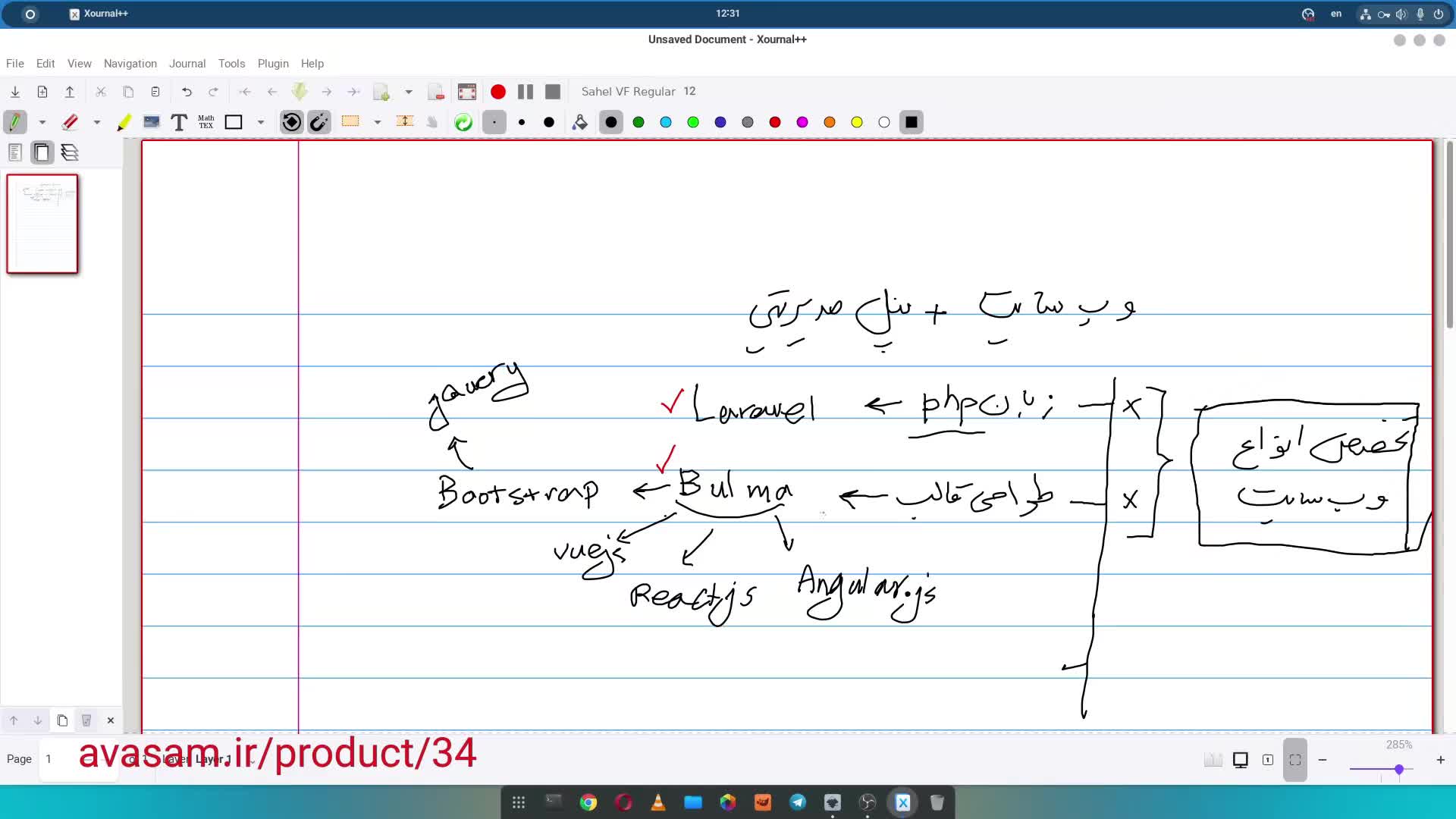Toggle the fine line thickness button
This screenshot has height=819, width=1456.
(x=494, y=122)
